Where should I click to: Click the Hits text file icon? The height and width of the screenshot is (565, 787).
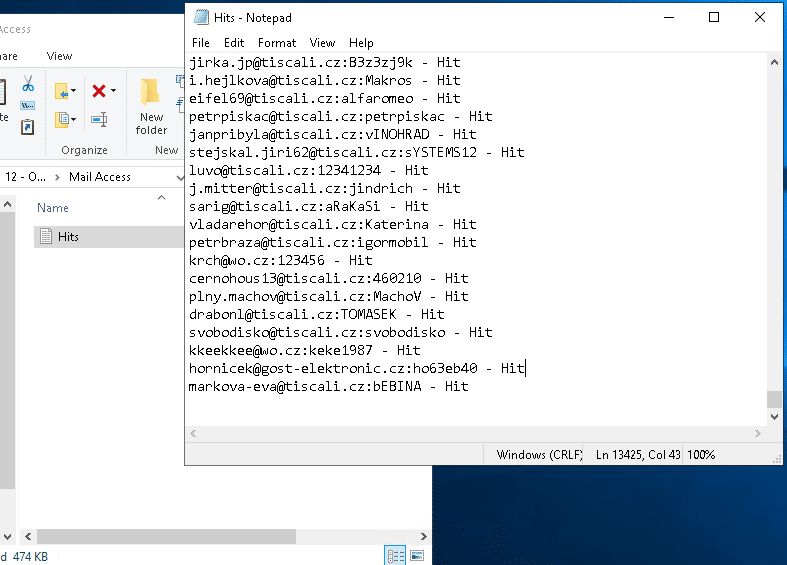[46, 236]
